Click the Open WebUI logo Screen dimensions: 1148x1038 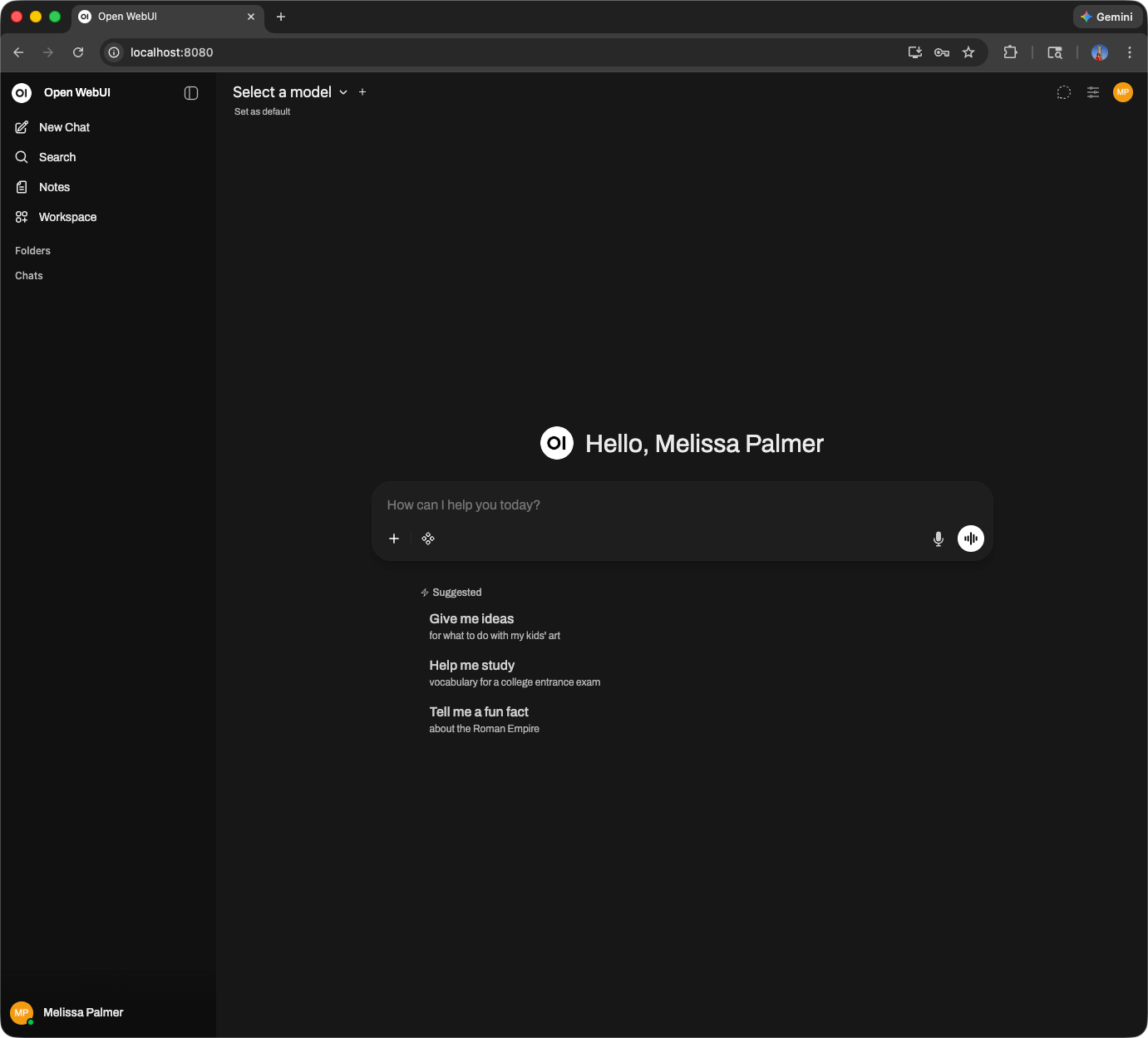coord(20,92)
